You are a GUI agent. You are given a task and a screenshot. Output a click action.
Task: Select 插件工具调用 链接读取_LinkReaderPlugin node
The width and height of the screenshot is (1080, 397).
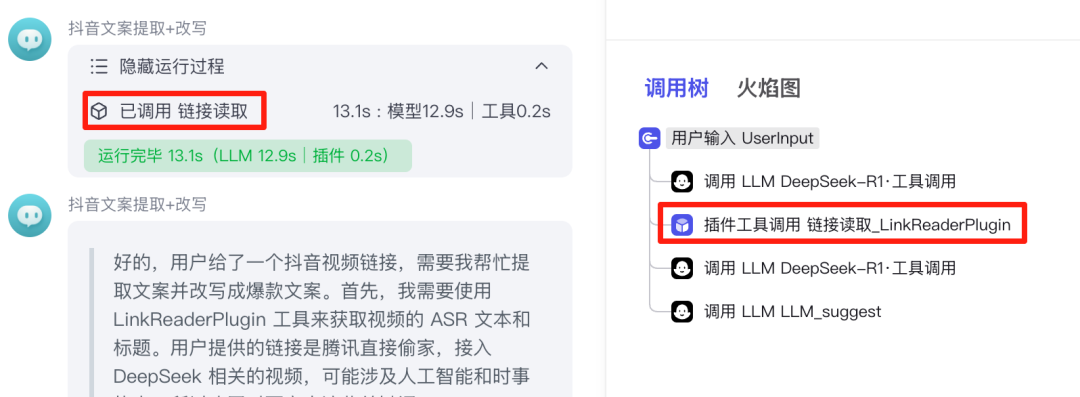pyautogui.click(x=842, y=223)
